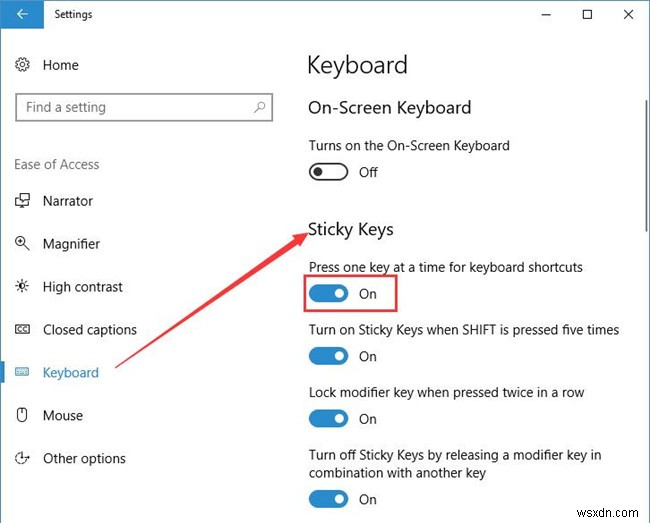
Task: Open Other options page
Action: 84,458
